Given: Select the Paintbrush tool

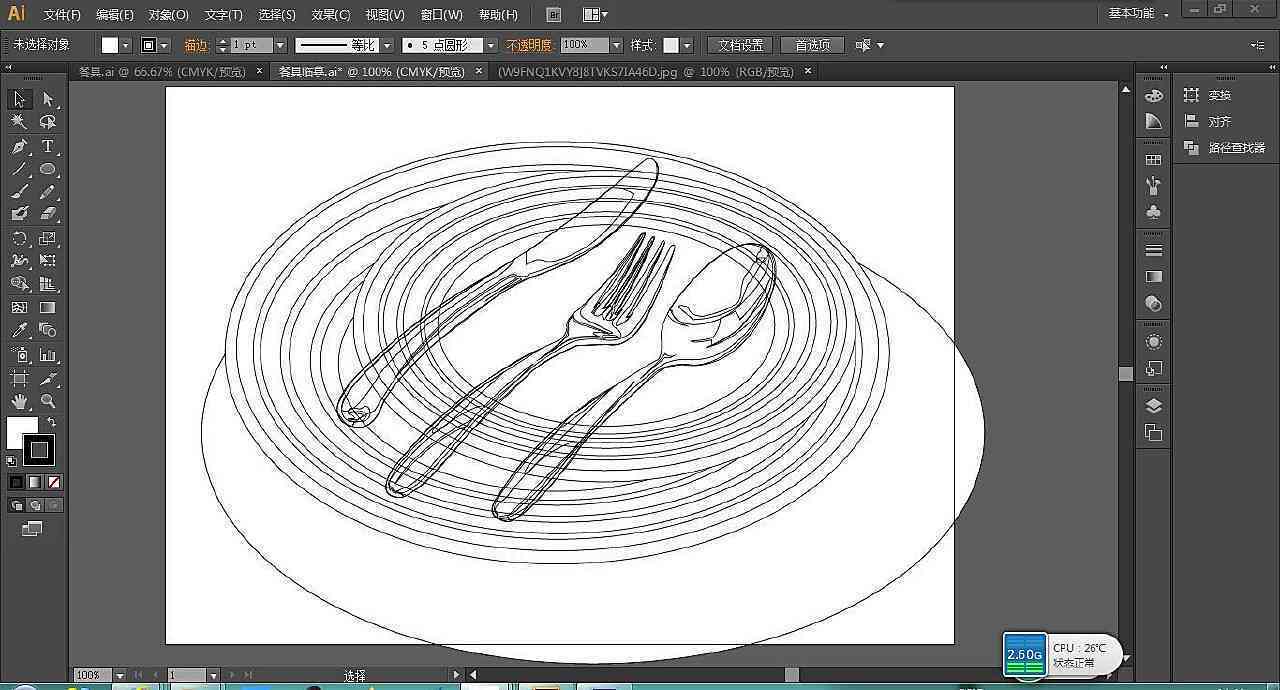Looking at the screenshot, I should point(19,192).
